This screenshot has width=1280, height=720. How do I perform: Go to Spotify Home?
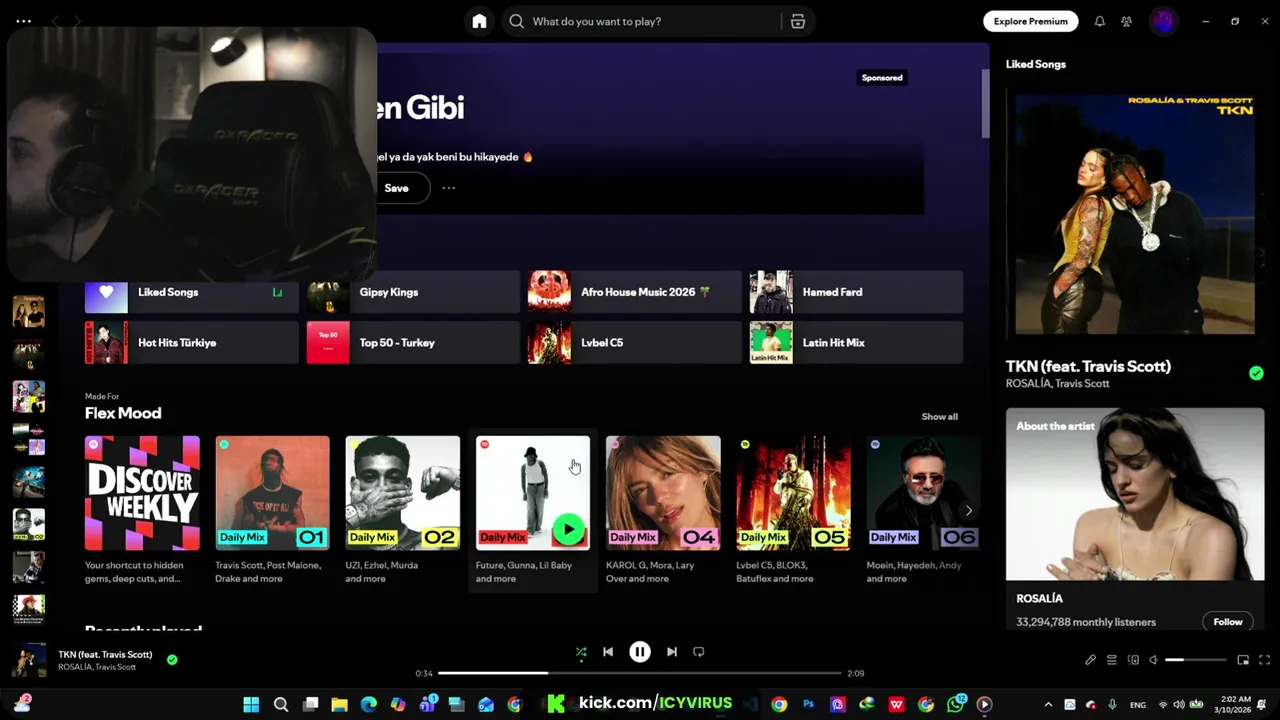[x=479, y=21]
